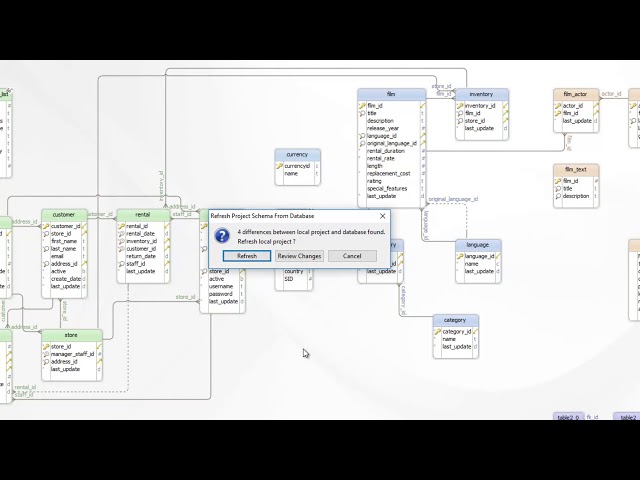
Task: Select the category table header
Action: (455, 320)
